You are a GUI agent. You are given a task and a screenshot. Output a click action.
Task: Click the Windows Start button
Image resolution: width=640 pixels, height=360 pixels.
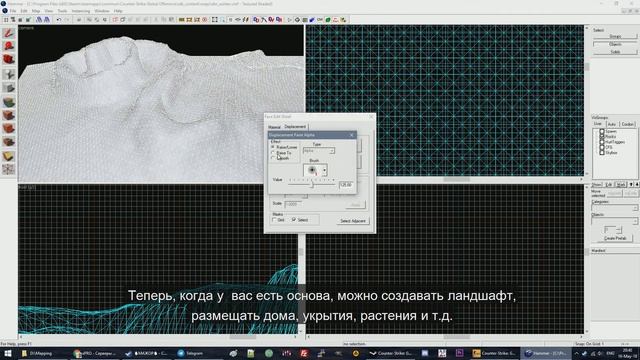[x=8, y=353]
